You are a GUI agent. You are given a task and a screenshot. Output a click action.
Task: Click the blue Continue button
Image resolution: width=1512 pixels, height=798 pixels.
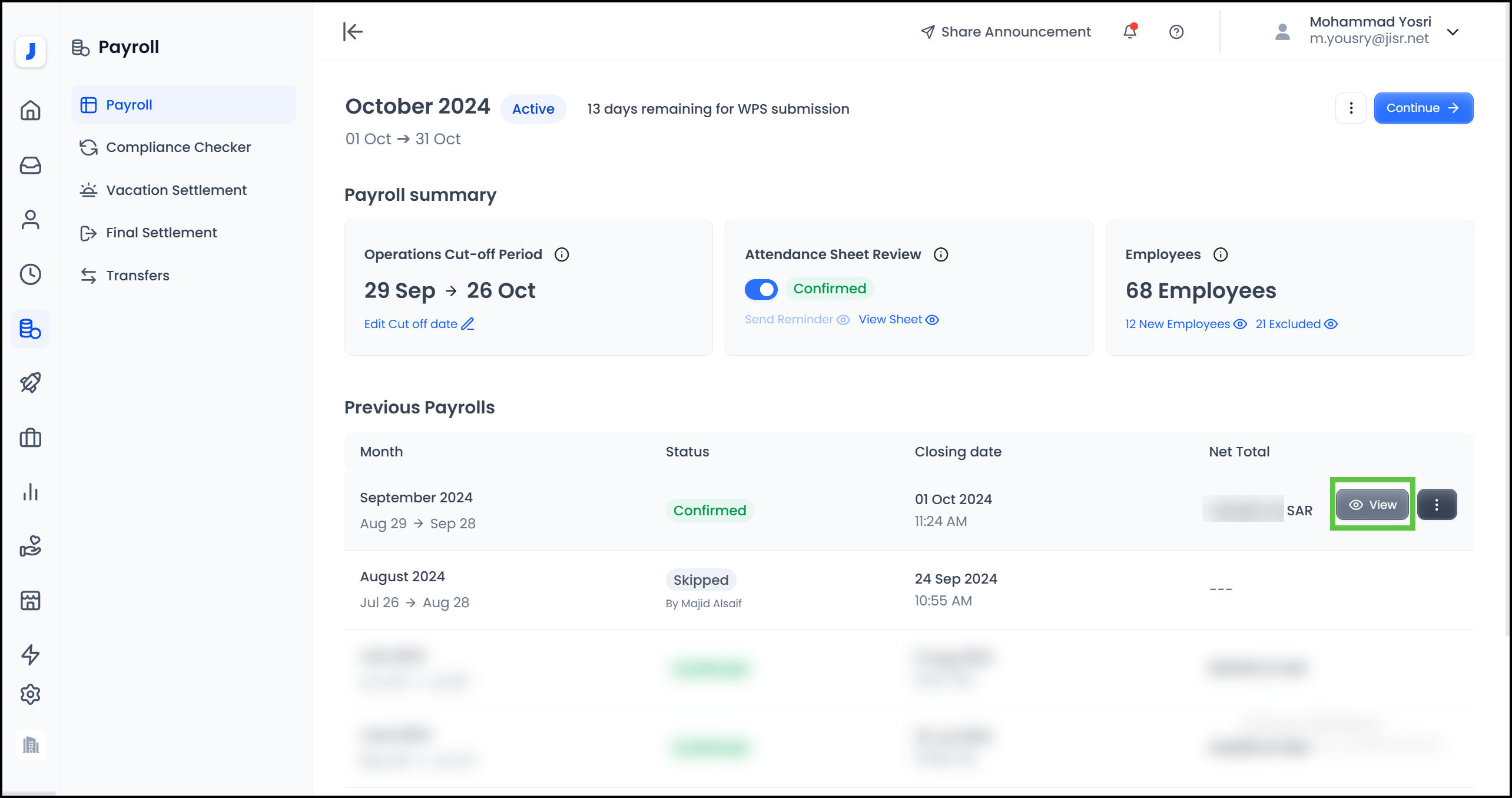coord(1423,108)
